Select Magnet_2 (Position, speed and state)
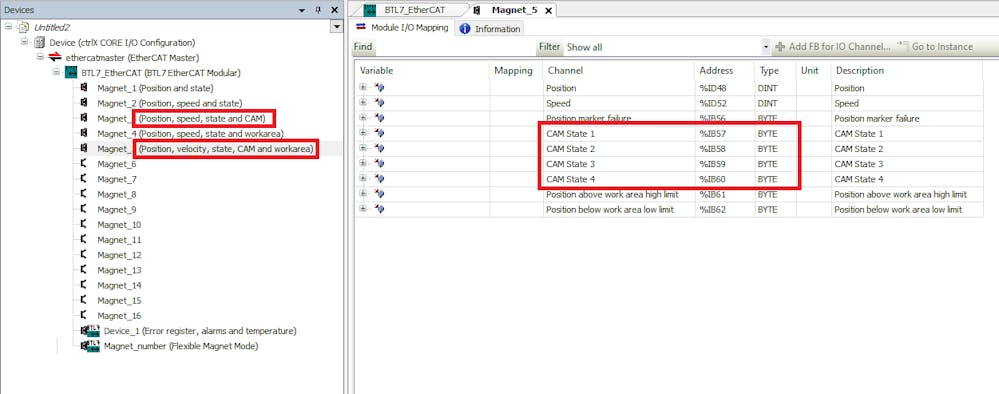The height and width of the screenshot is (394, 999). pos(169,103)
